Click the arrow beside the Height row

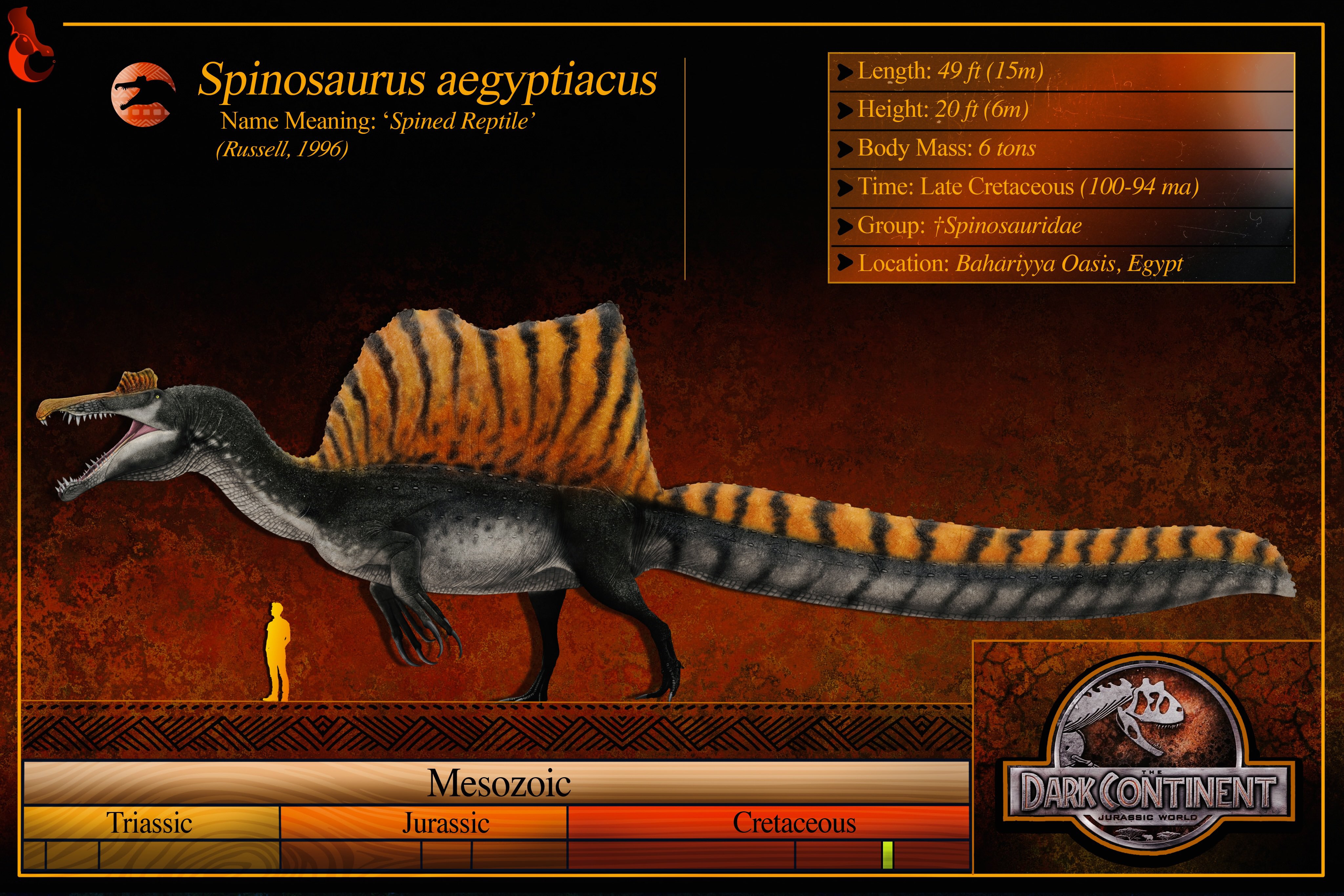(845, 110)
